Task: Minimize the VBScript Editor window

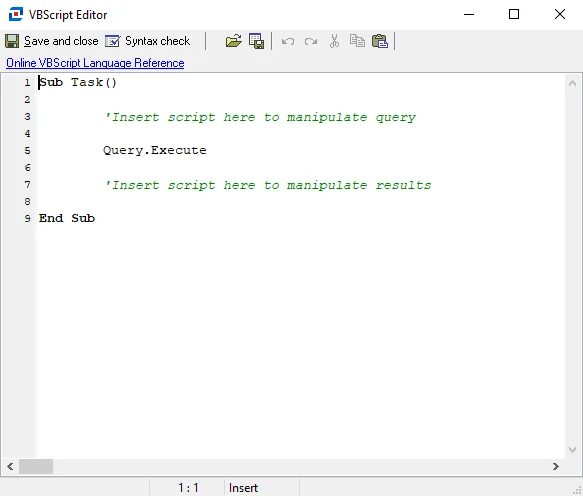Action: (x=469, y=15)
